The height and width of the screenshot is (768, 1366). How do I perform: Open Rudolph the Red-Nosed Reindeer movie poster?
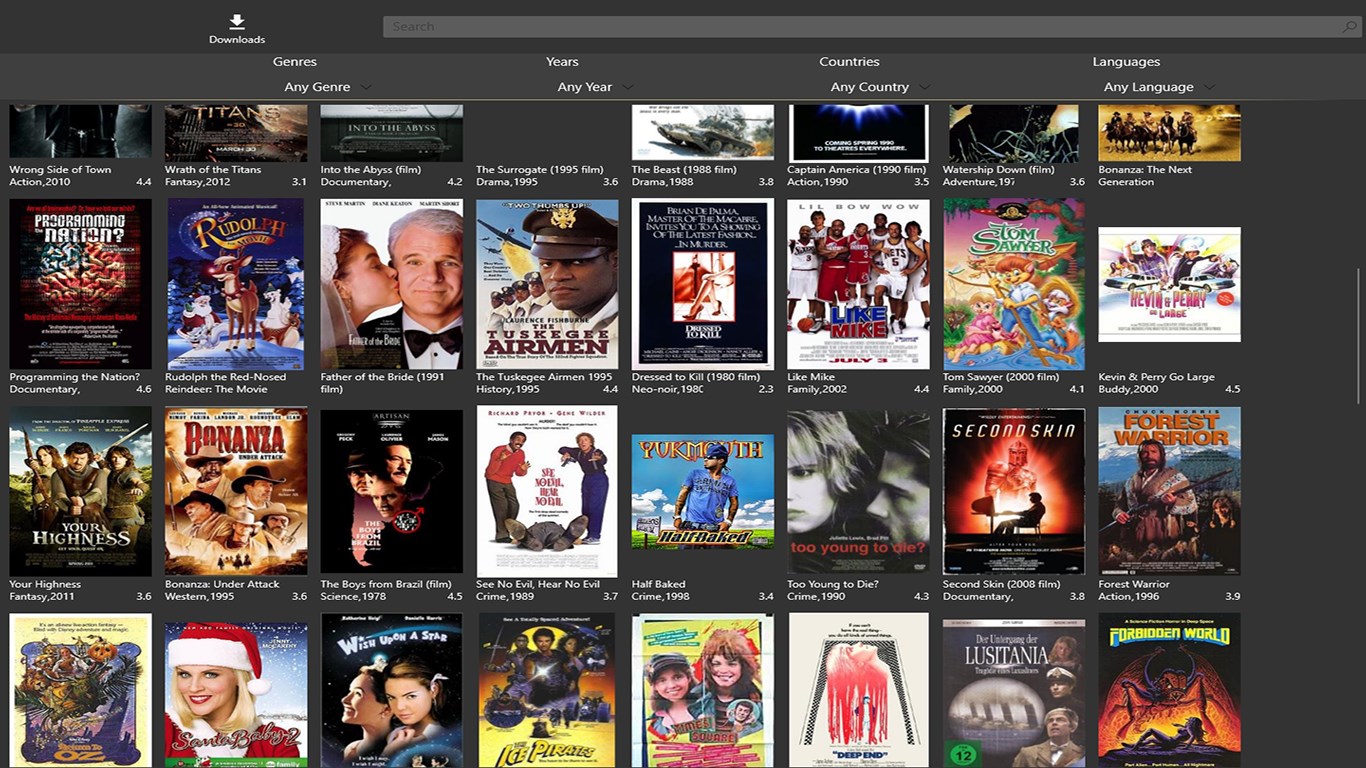(x=236, y=284)
